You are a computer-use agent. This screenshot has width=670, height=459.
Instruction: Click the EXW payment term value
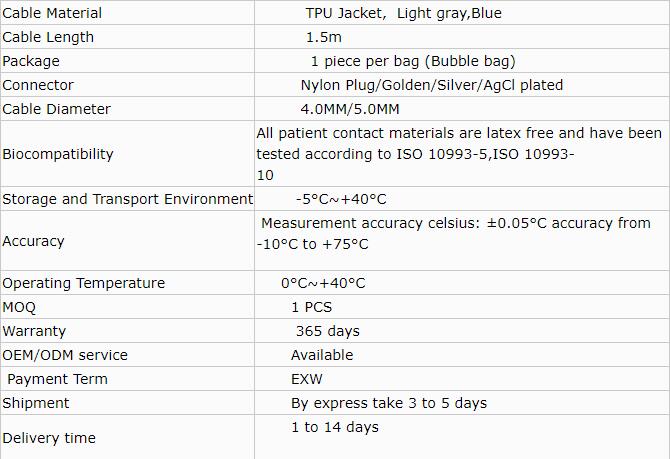click(x=306, y=379)
